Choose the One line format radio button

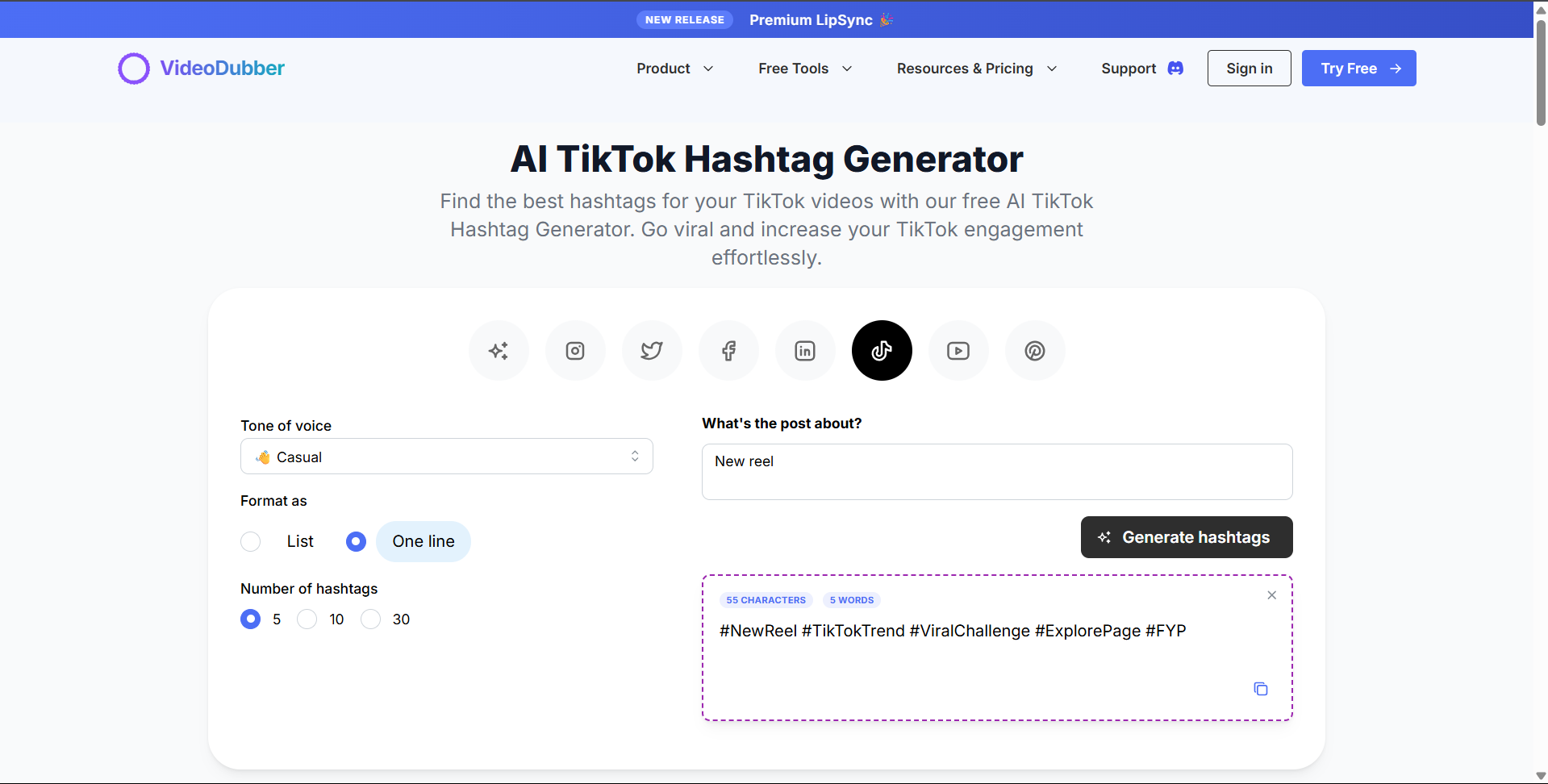(356, 541)
